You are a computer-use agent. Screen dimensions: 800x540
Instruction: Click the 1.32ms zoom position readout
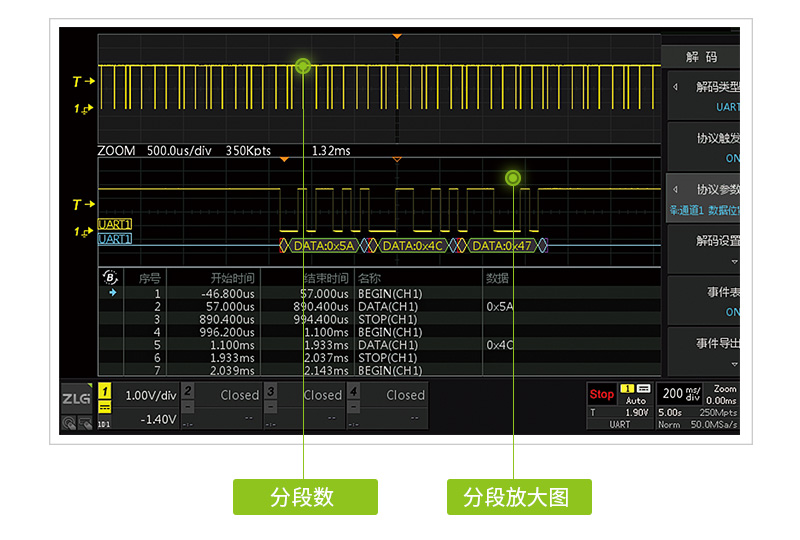tap(331, 151)
